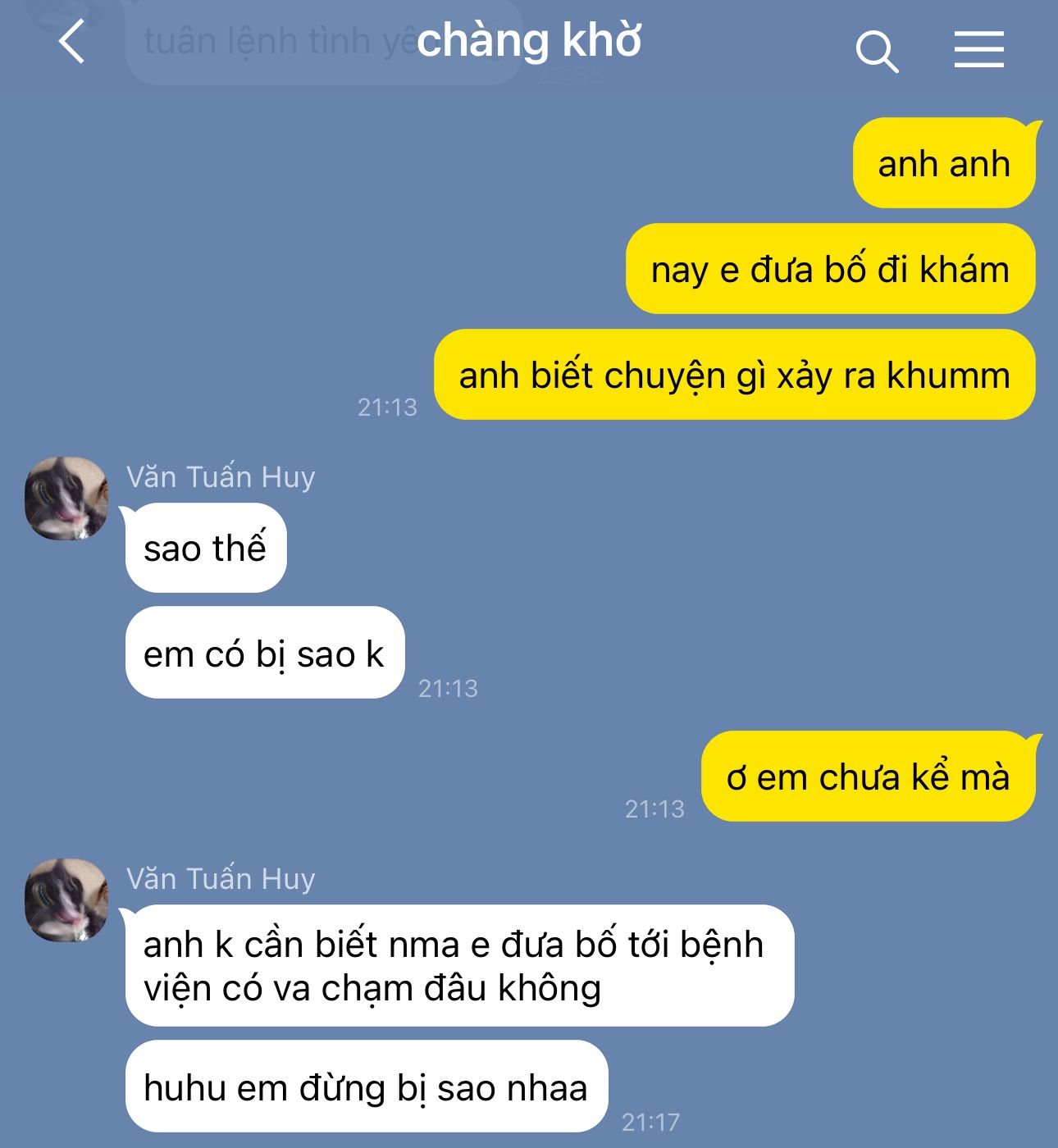1058x1148 pixels.
Task: Open the lower 'Văn Tuấn Huy' sender name
Action: (x=221, y=879)
